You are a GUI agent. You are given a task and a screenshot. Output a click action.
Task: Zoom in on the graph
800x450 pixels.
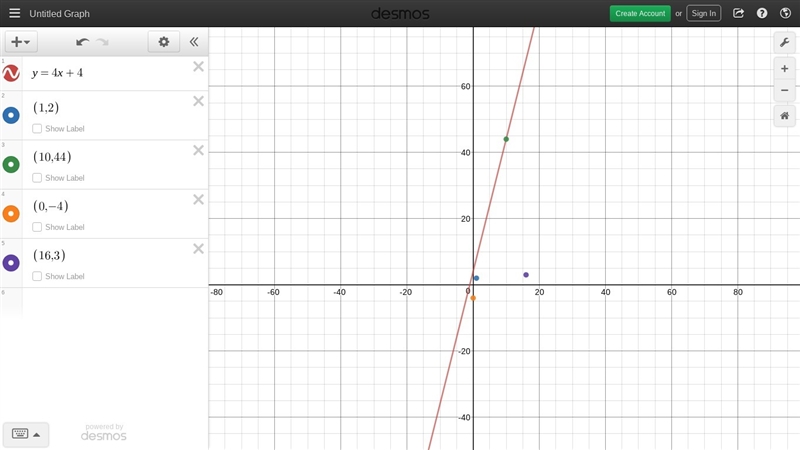point(785,69)
